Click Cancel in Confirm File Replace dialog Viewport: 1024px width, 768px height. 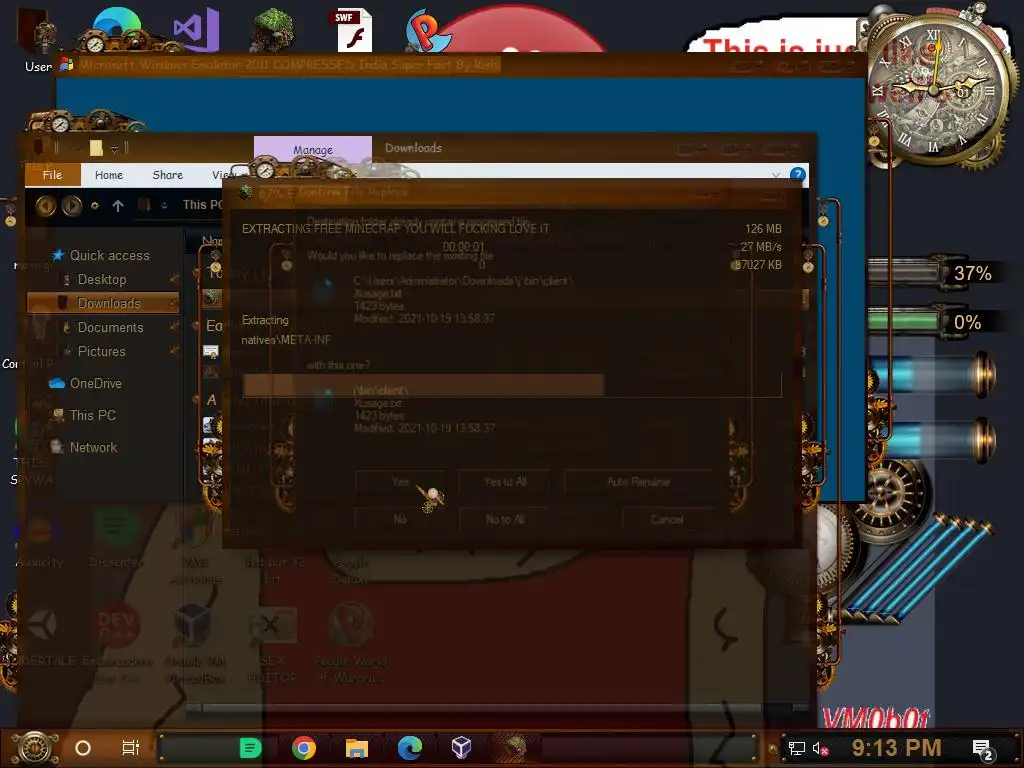point(667,519)
